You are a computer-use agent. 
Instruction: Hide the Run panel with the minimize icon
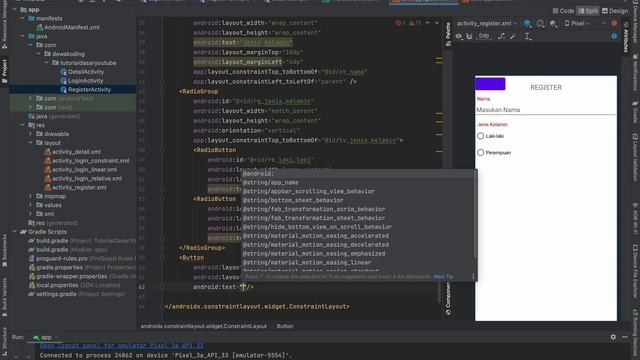coord(625,337)
